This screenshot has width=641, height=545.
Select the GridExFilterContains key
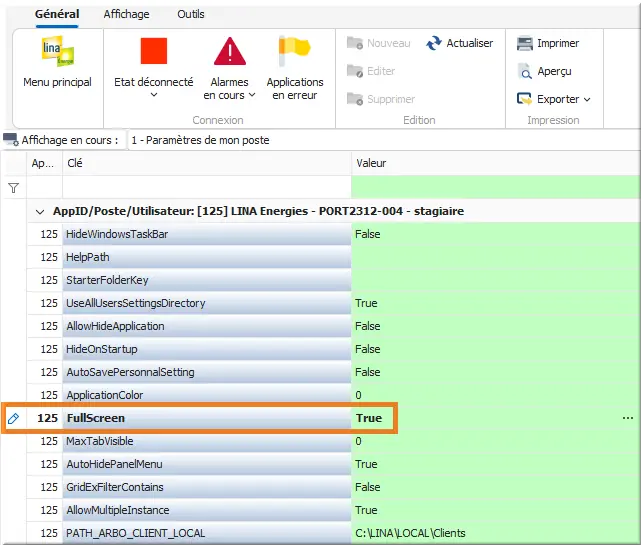pyautogui.click(x=207, y=487)
